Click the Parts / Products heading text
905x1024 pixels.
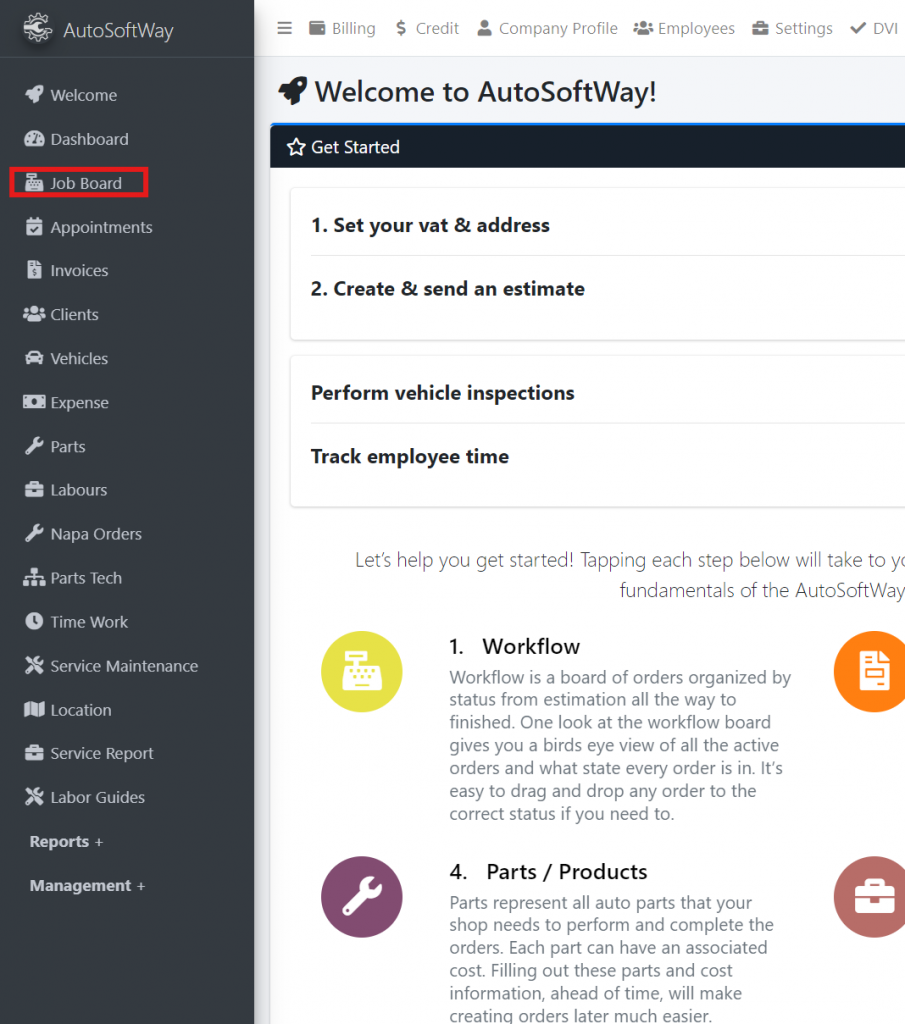point(567,872)
